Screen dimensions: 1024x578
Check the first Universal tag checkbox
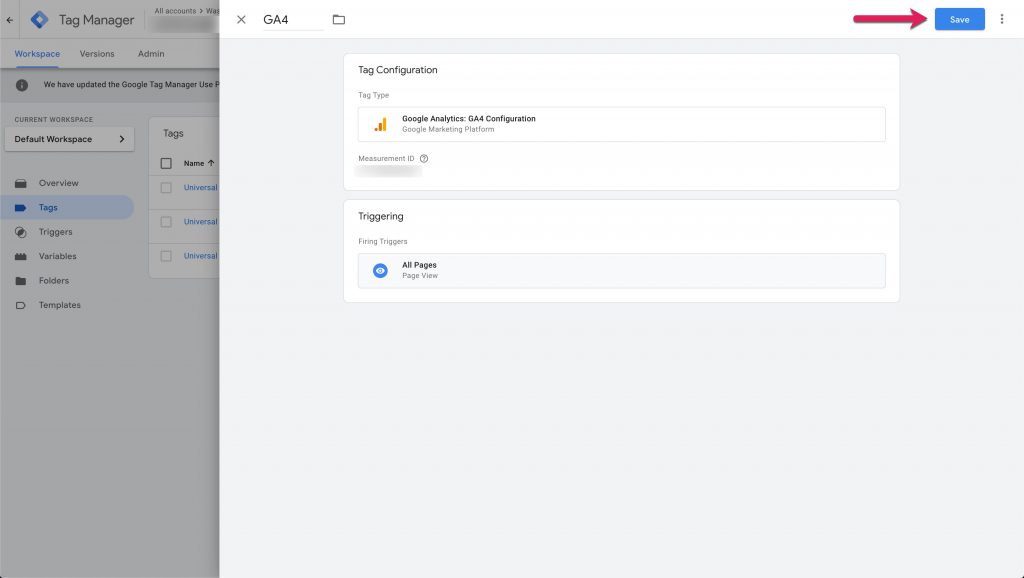point(166,188)
